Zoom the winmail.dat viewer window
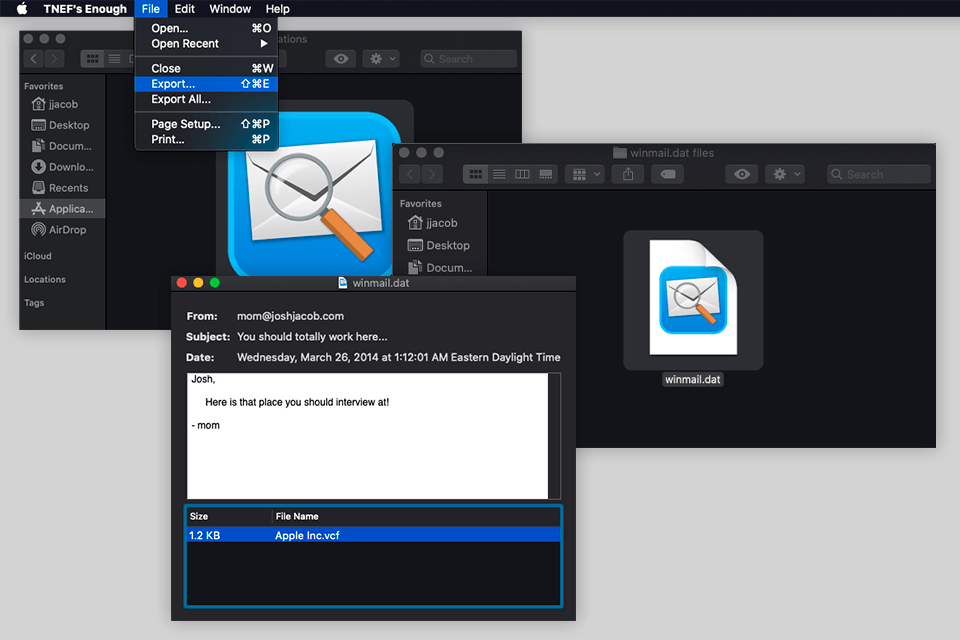The image size is (960, 640). (x=214, y=282)
